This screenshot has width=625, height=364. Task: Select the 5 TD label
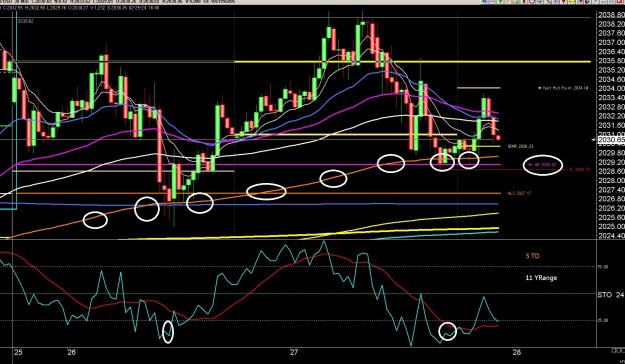533,256
